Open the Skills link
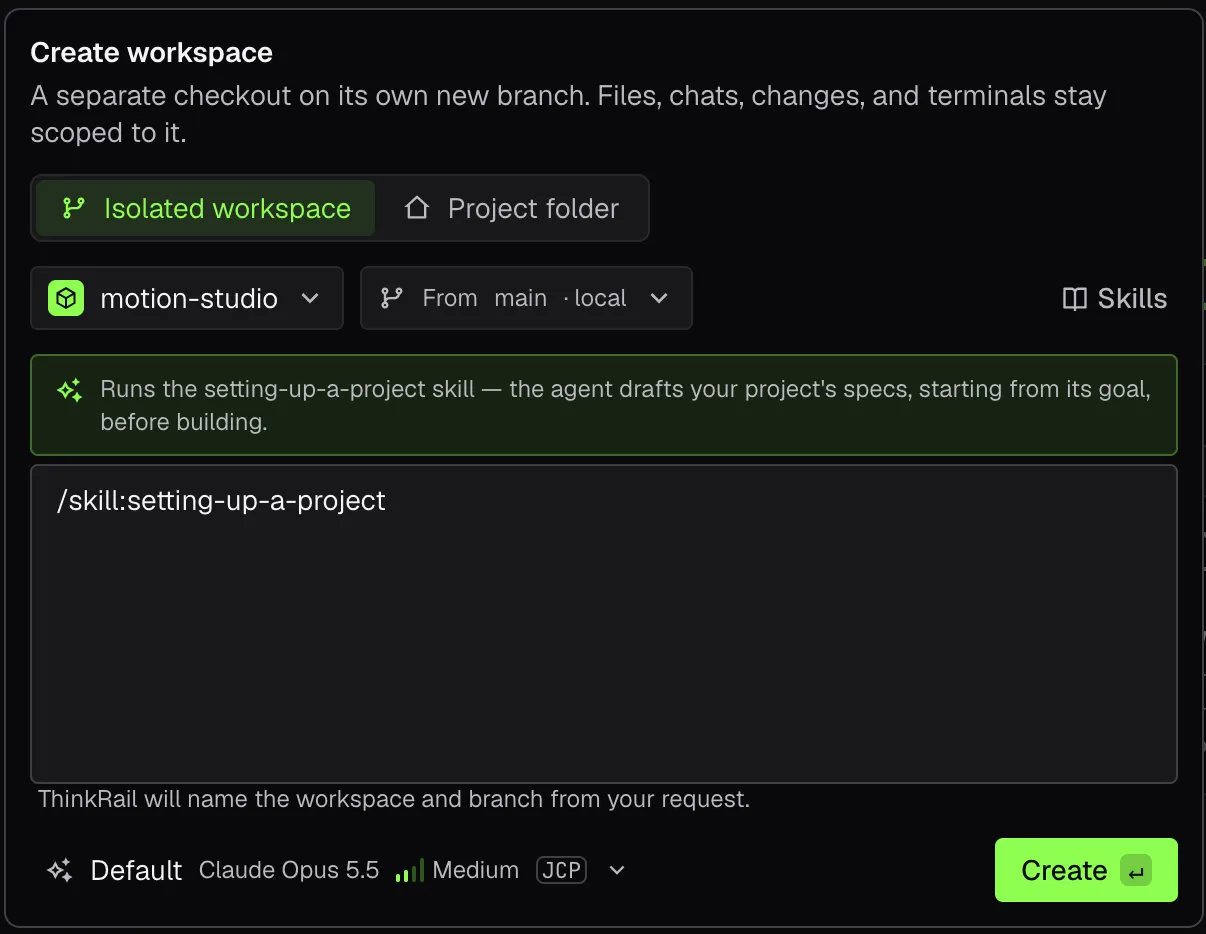This screenshot has height=934, width=1206. point(1114,298)
